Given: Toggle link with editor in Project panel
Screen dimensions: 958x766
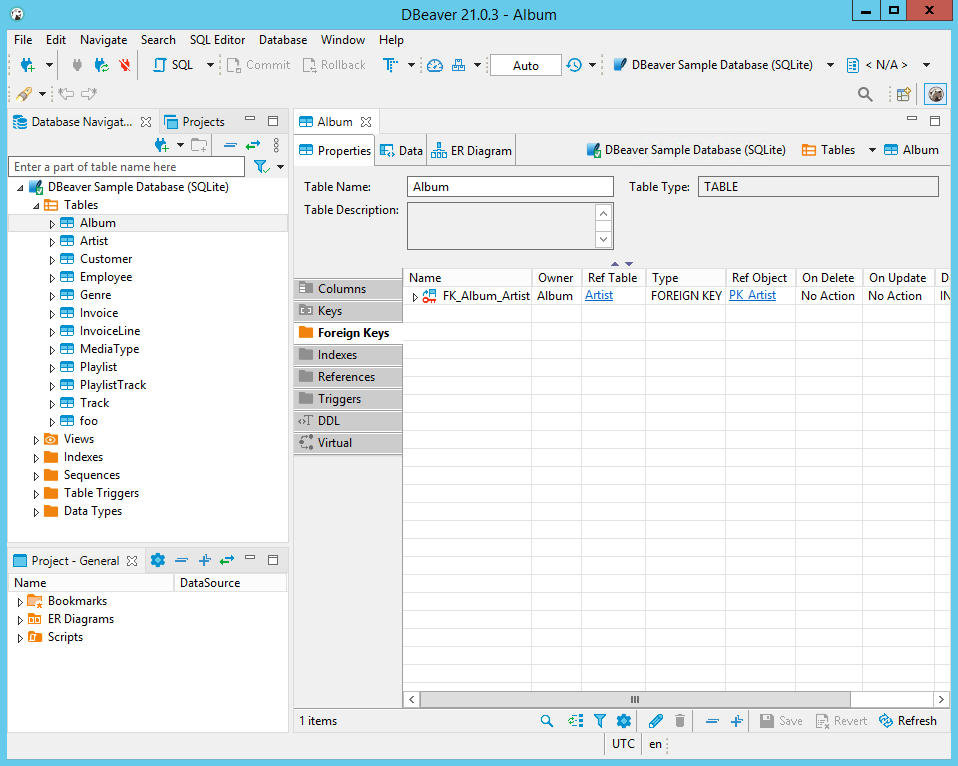Looking at the screenshot, I should coord(227,560).
